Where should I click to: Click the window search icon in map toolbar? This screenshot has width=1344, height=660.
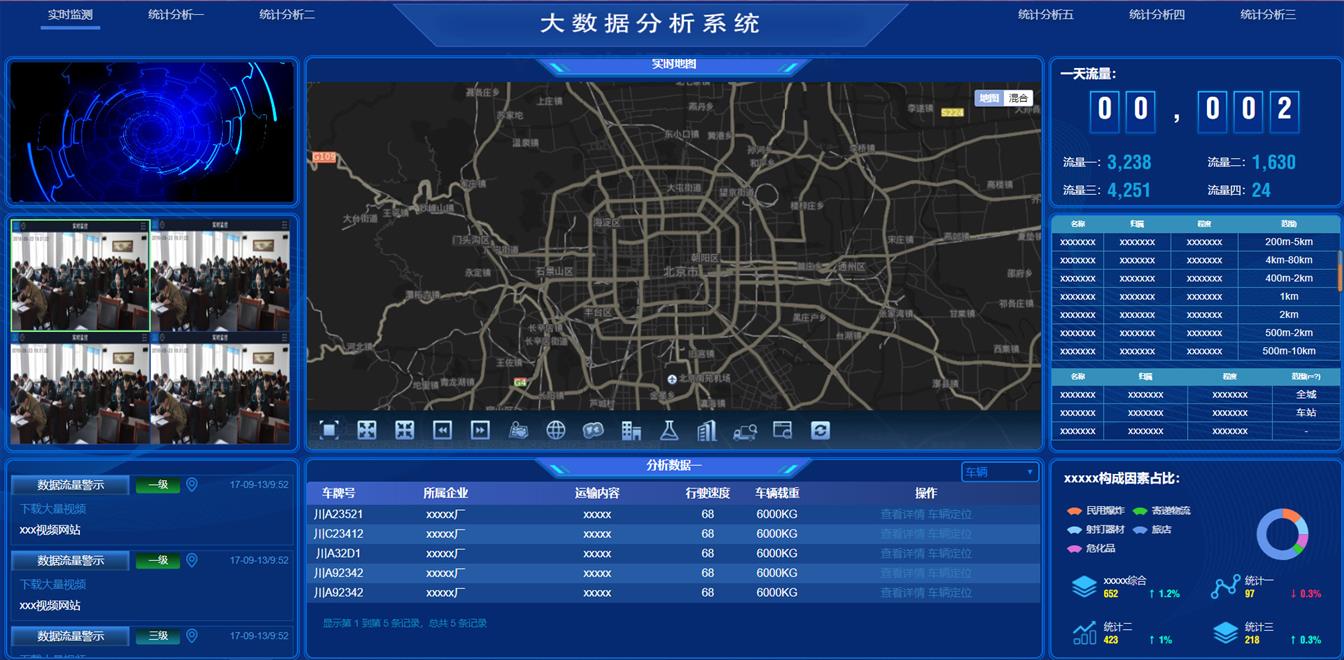782,430
